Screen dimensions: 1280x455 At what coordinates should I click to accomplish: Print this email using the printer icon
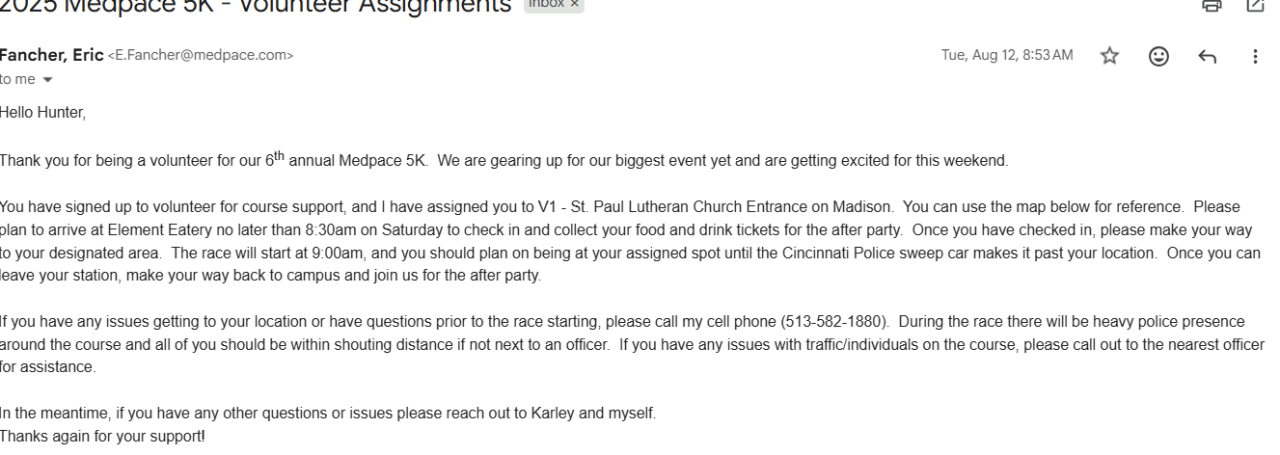pyautogui.click(x=1213, y=6)
